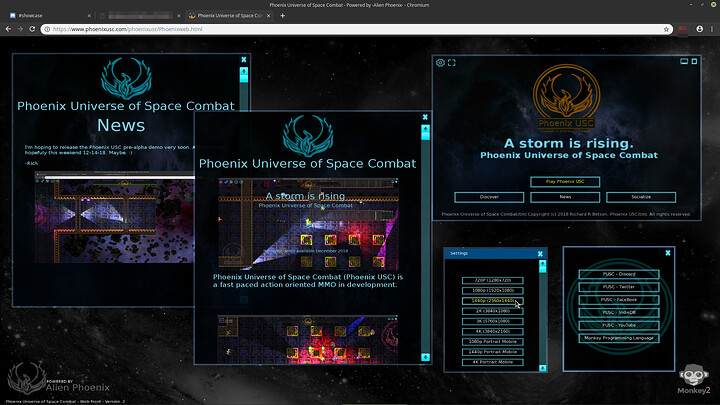Click the square window icon in main panel
Screen dimensions: 720x405
click(694, 61)
